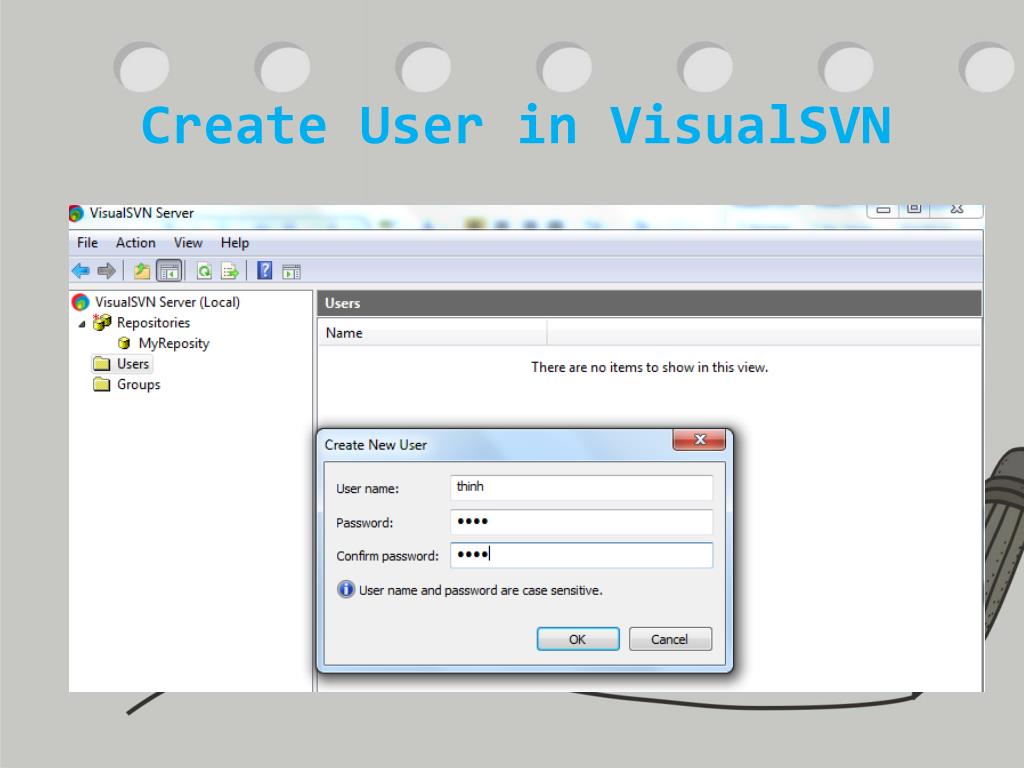
Task: Collapse the Repositories tree node
Action: click(x=82, y=324)
